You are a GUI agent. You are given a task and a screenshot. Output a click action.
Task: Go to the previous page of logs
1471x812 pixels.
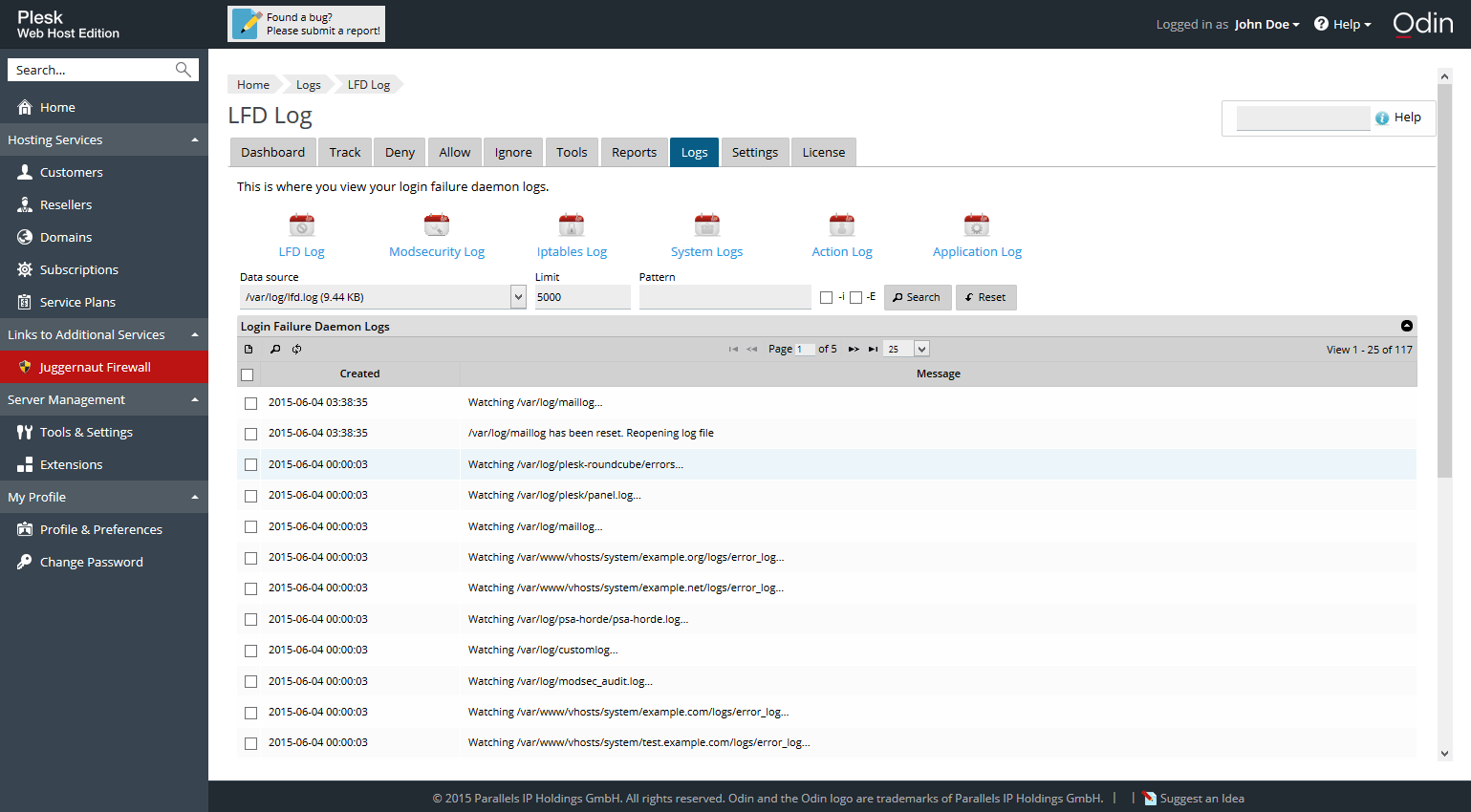[x=752, y=350]
